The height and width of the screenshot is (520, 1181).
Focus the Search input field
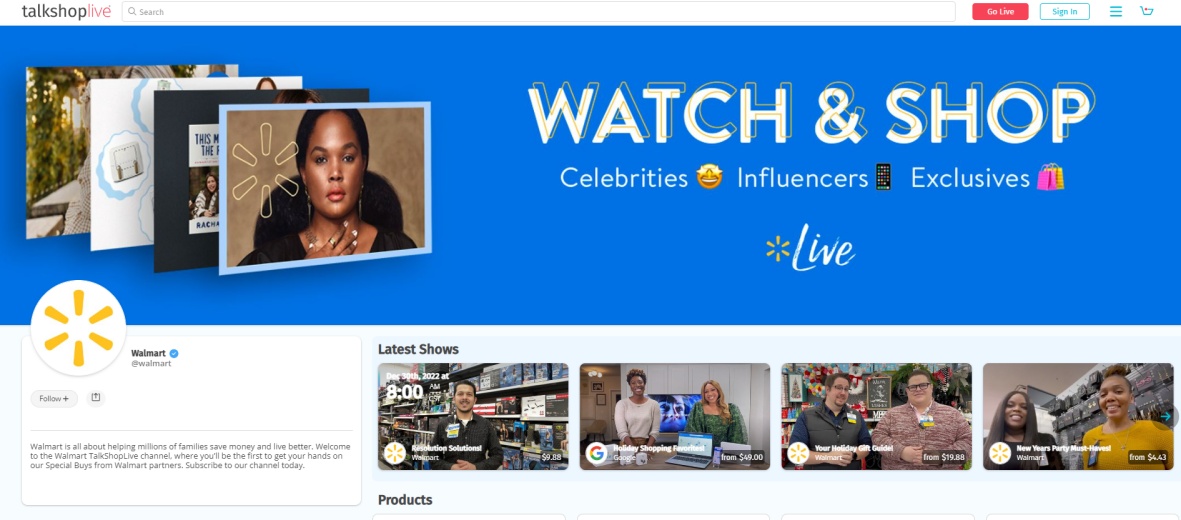539,11
